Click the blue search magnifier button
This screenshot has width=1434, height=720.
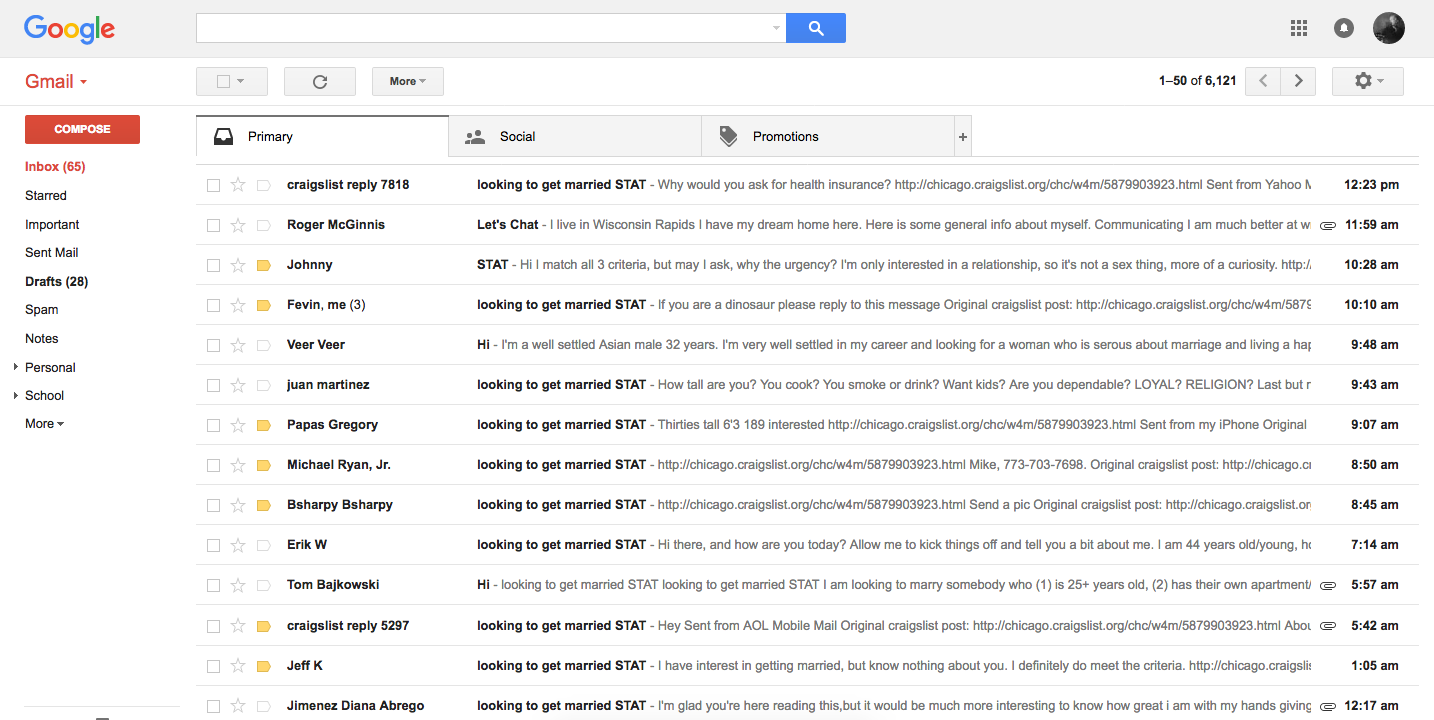[x=816, y=28]
